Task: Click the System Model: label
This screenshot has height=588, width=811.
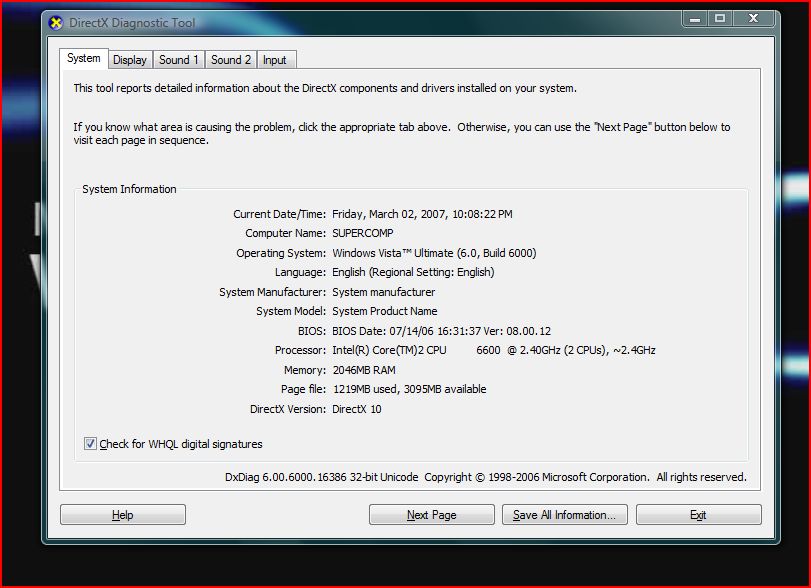Action: pos(291,311)
